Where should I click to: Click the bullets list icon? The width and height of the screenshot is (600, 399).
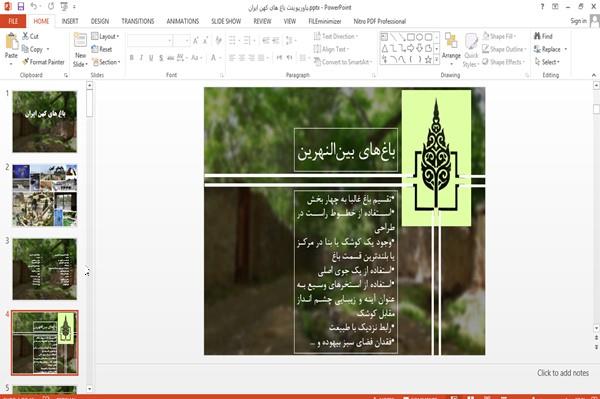tap(233, 40)
